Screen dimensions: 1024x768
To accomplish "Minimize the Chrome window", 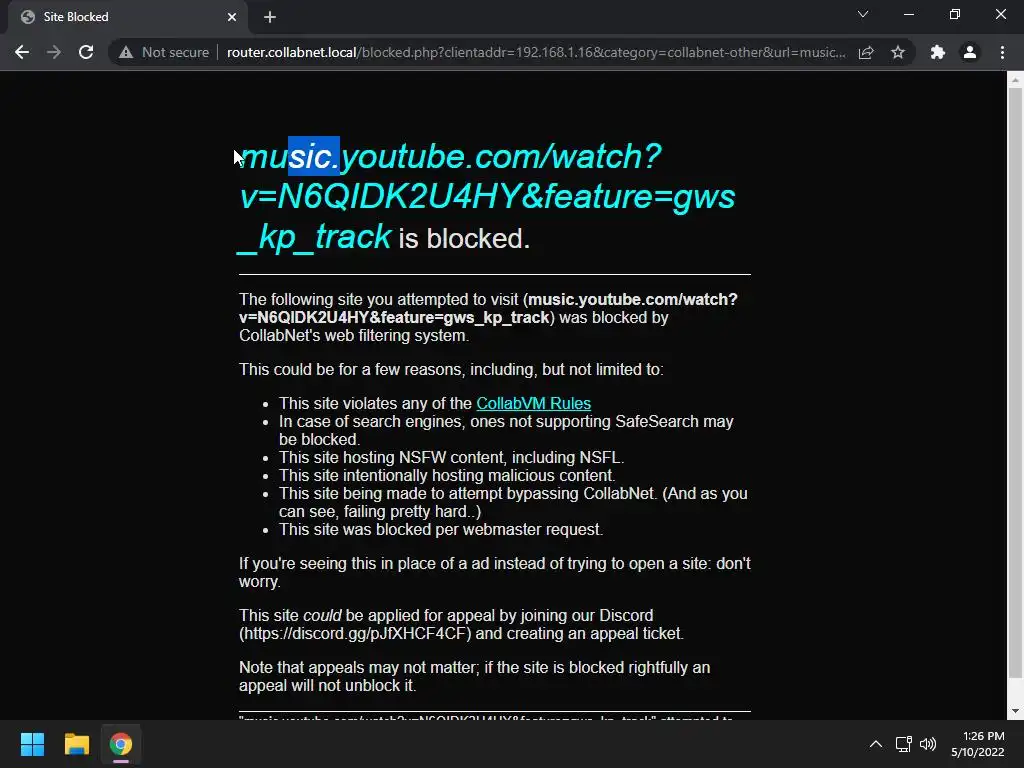I will (909, 14).
